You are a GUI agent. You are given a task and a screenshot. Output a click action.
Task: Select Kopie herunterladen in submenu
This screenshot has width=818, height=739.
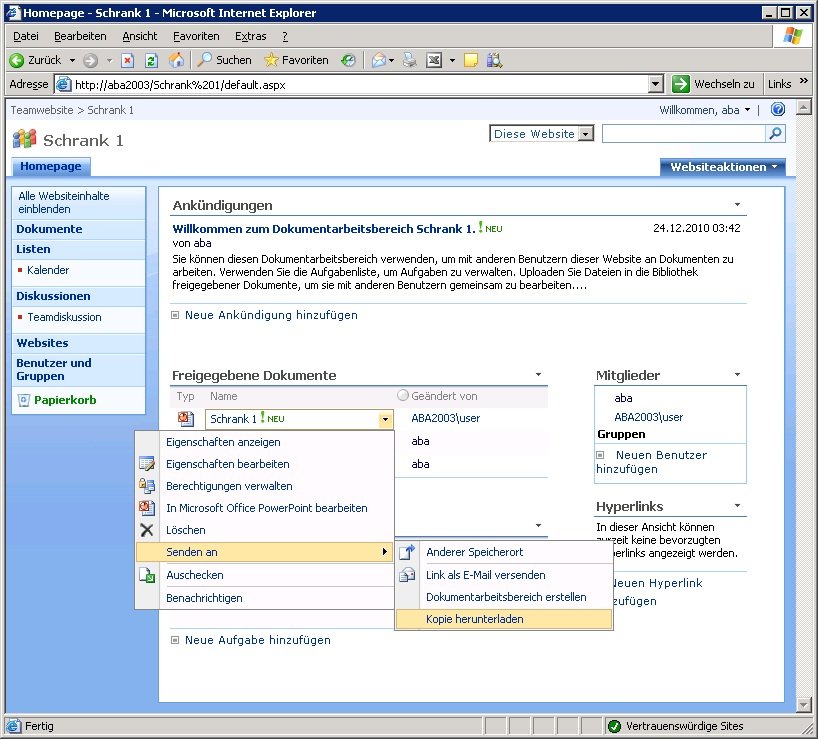503,619
